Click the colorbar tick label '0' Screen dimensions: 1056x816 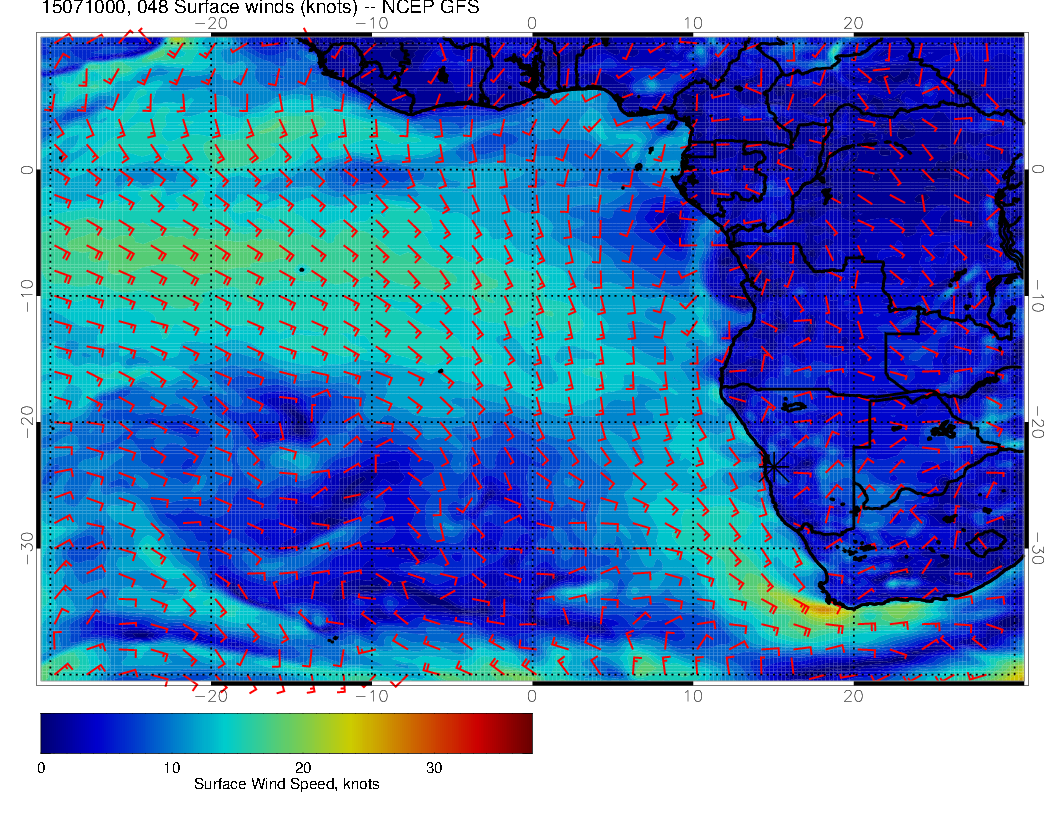pos(42,768)
